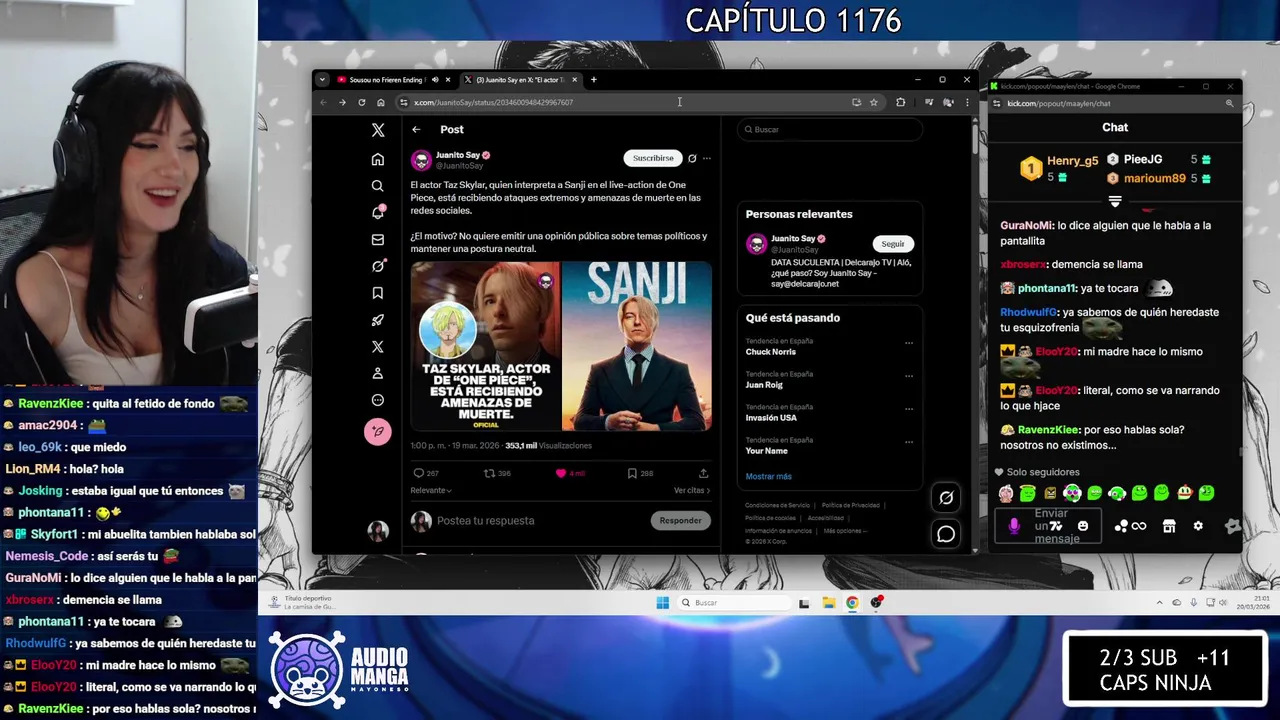
Task: Open X Bookmarks in the sidebar
Action: pyautogui.click(x=377, y=293)
